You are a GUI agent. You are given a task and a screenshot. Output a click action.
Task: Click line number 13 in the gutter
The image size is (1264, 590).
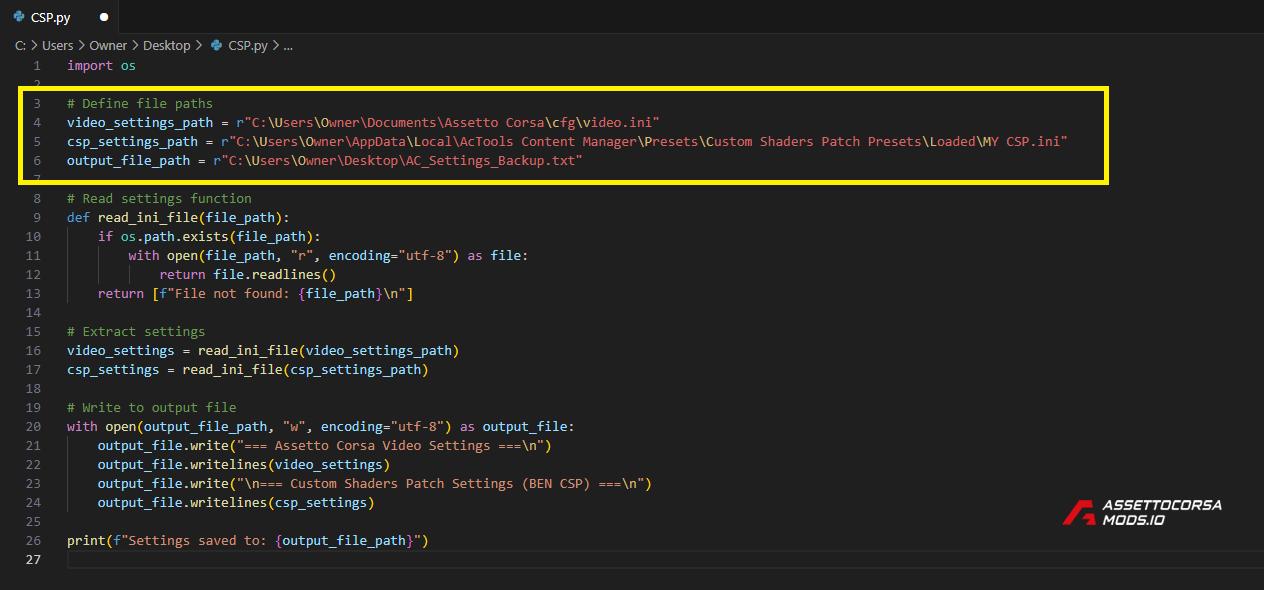[x=33, y=293]
